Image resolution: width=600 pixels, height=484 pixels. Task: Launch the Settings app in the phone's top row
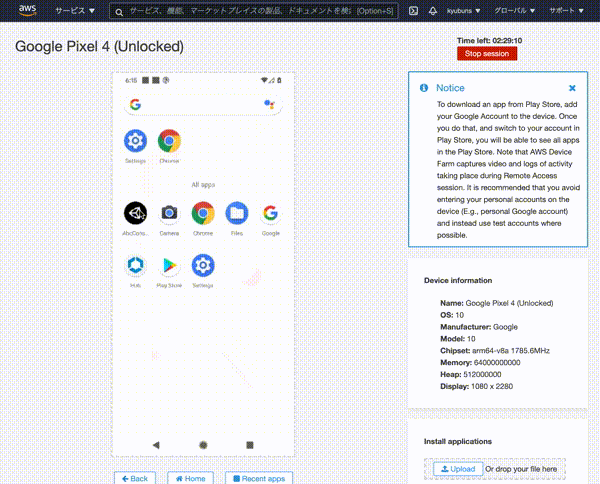tap(135, 141)
